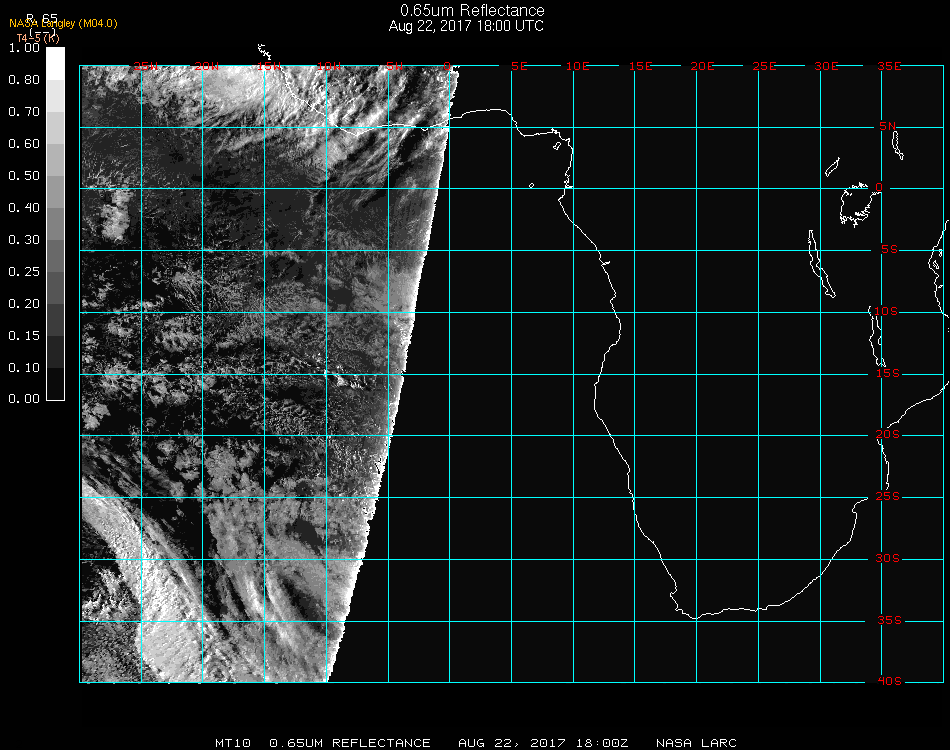Image resolution: width=950 pixels, height=750 pixels.
Task: Click the '0.10' color scale value
Action: coord(24,368)
